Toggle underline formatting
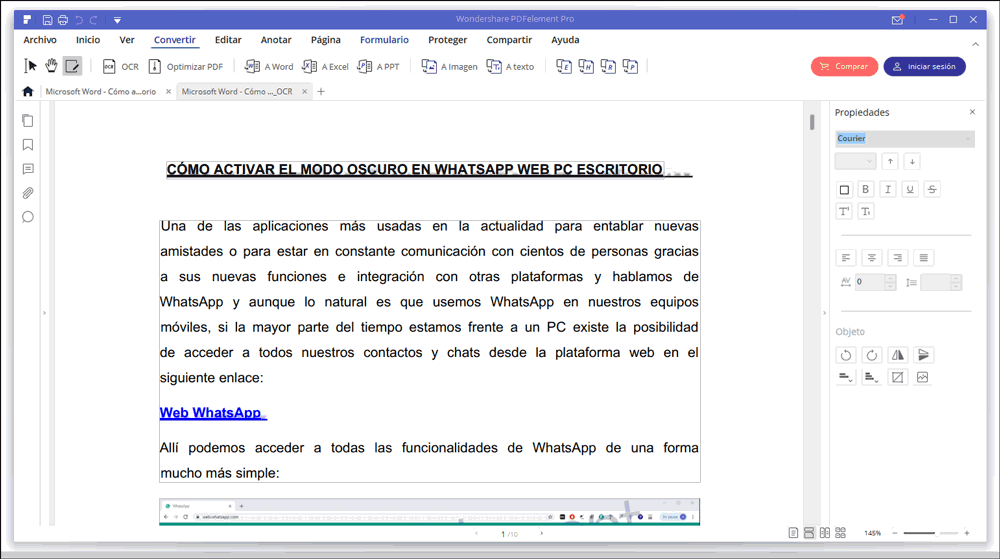The height and width of the screenshot is (559, 1000). click(910, 189)
